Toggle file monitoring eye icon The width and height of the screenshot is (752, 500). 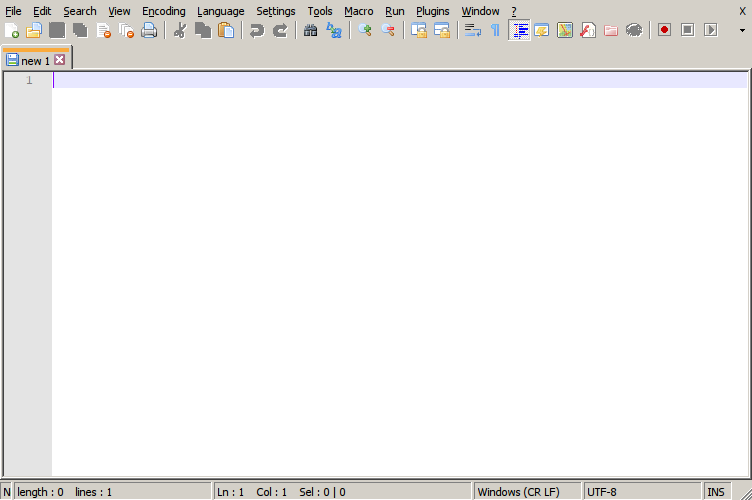634,31
